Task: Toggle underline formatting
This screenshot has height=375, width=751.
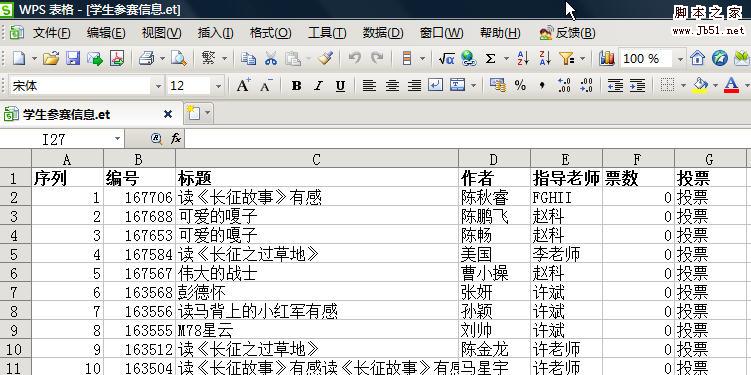Action: click(x=341, y=86)
